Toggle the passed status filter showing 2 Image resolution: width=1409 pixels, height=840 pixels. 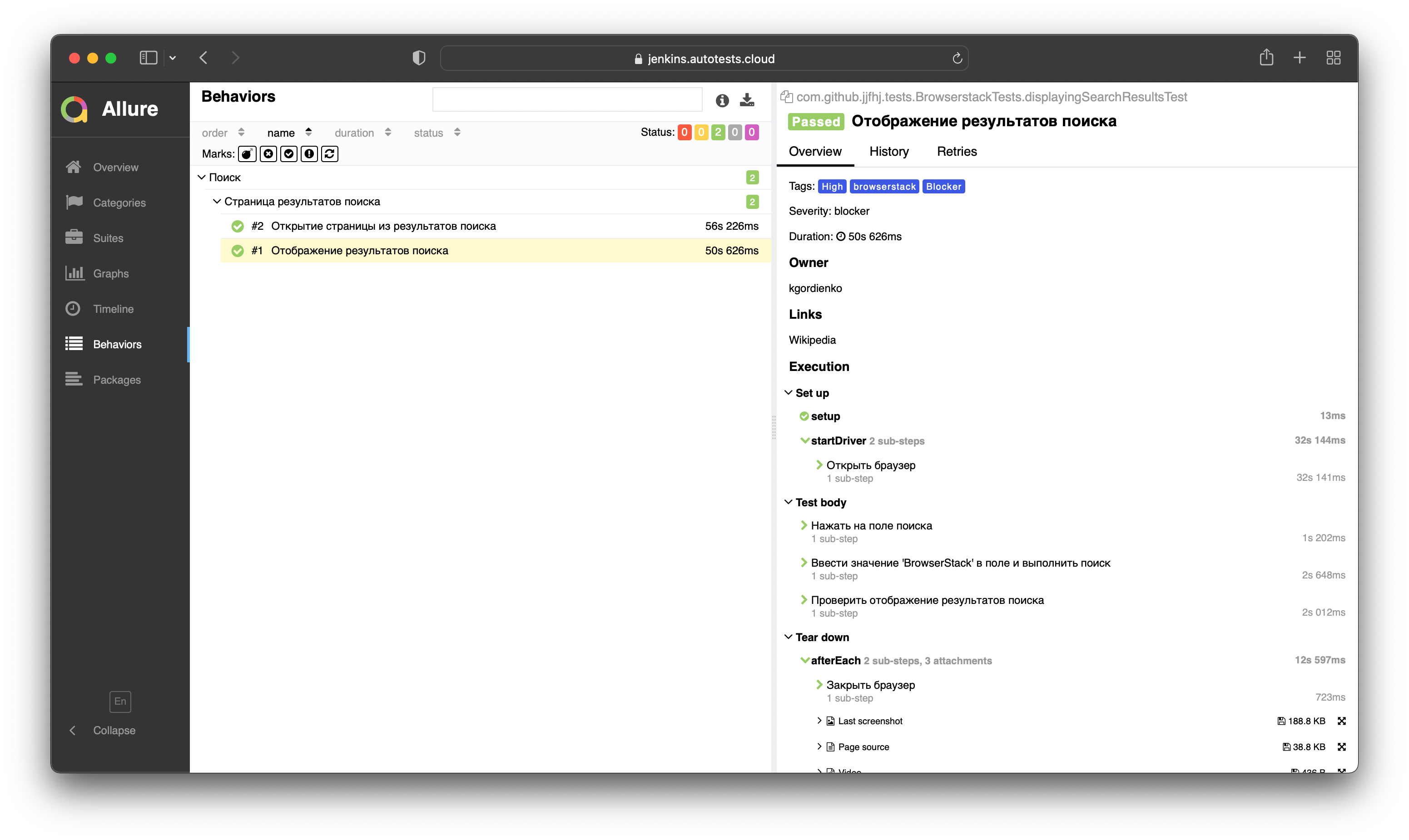tap(718, 133)
